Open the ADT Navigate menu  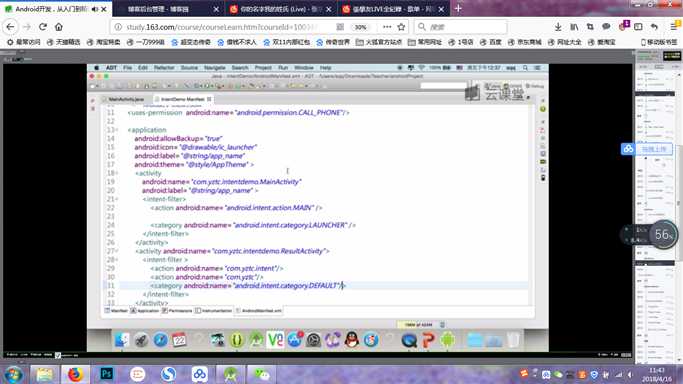(214, 68)
